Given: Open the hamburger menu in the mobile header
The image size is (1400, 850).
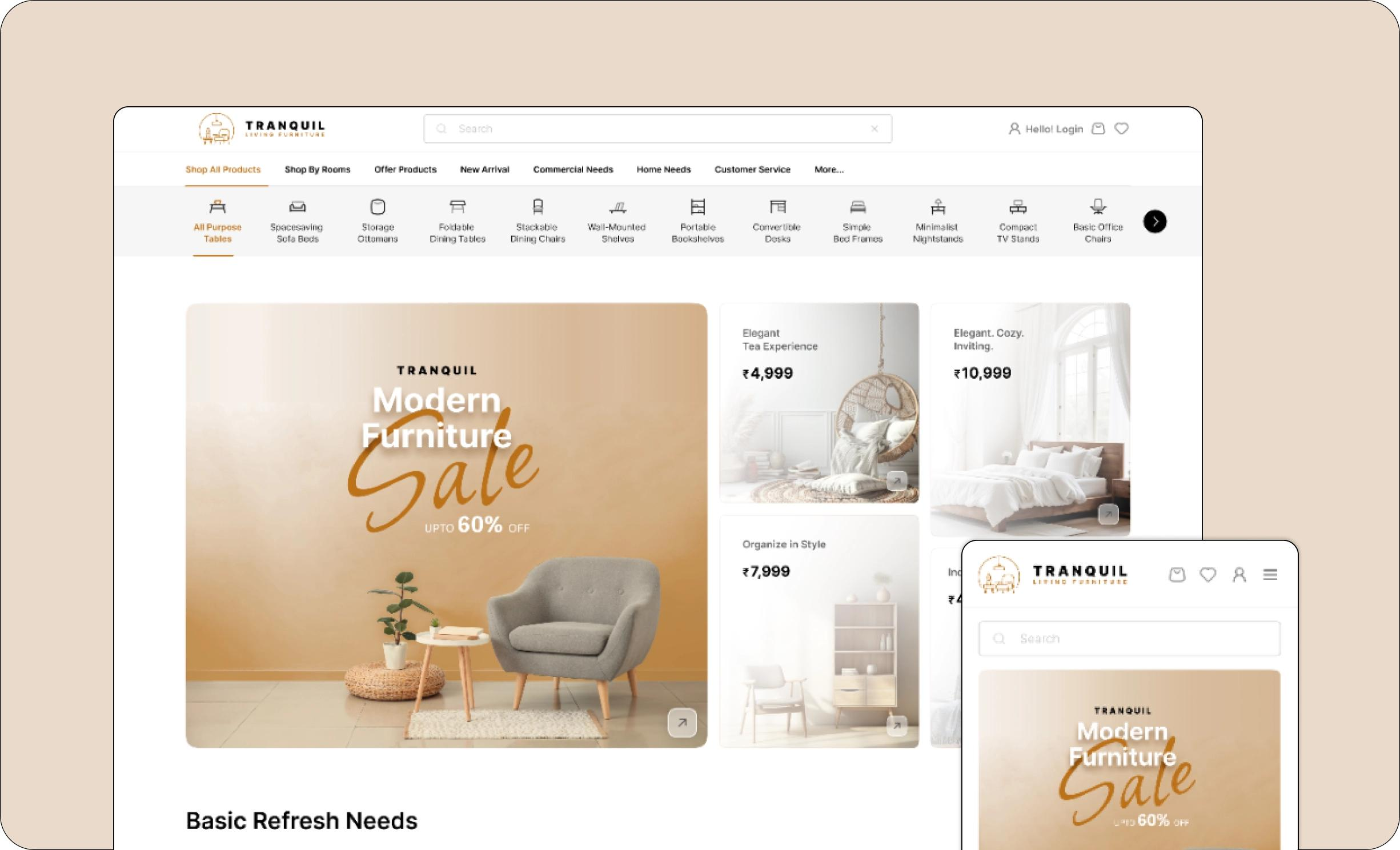Looking at the screenshot, I should [x=1270, y=574].
